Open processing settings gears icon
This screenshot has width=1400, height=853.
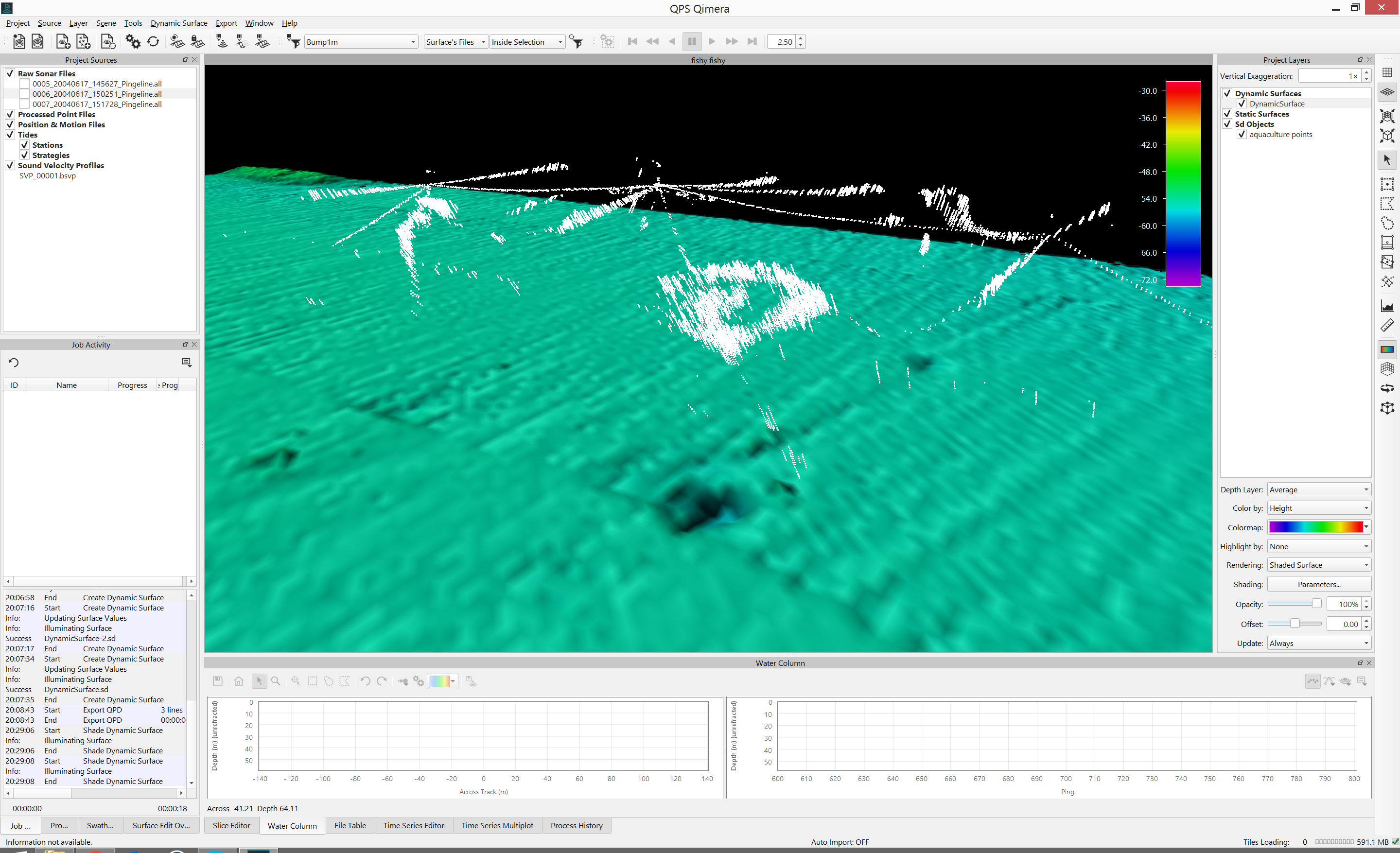[x=132, y=41]
